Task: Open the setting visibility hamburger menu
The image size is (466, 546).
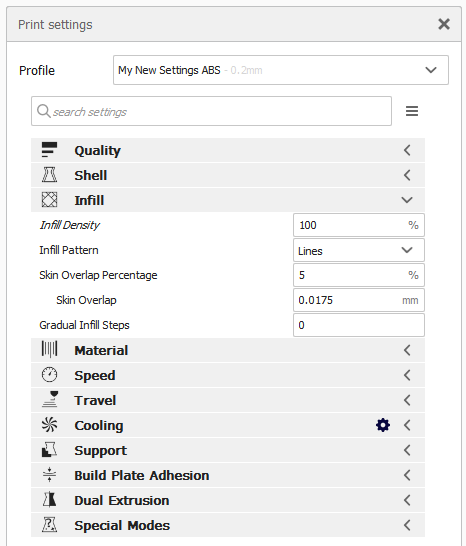Action: (x=412, y=111)
